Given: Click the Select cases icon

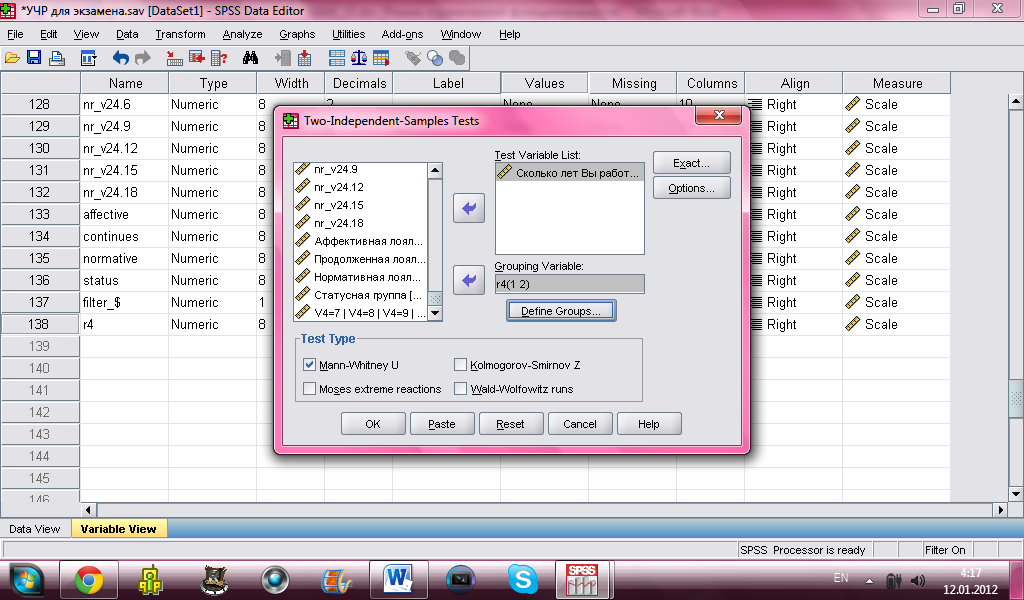Looking at the screenshot, I should [381, 58].
